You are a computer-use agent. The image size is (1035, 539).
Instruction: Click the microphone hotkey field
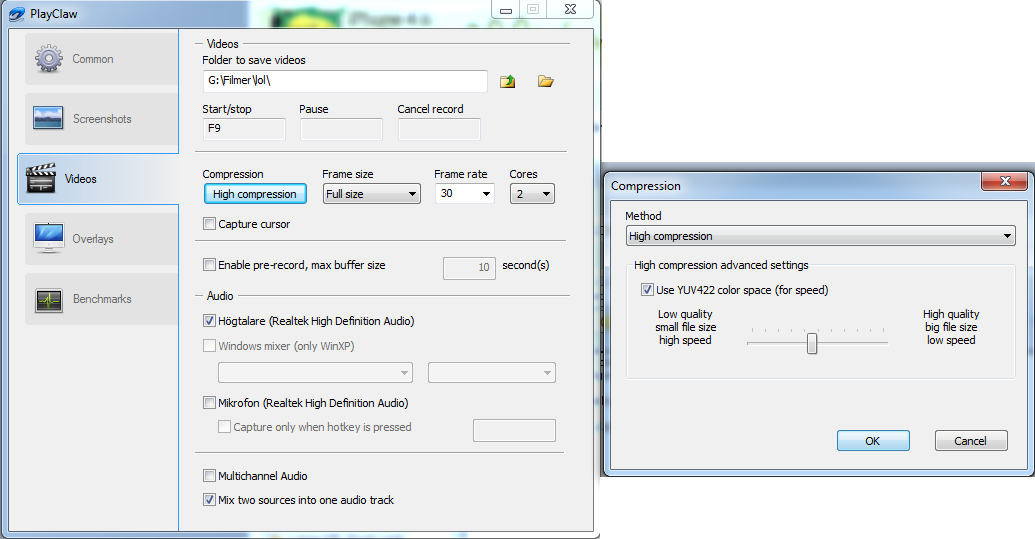(514, 430)
